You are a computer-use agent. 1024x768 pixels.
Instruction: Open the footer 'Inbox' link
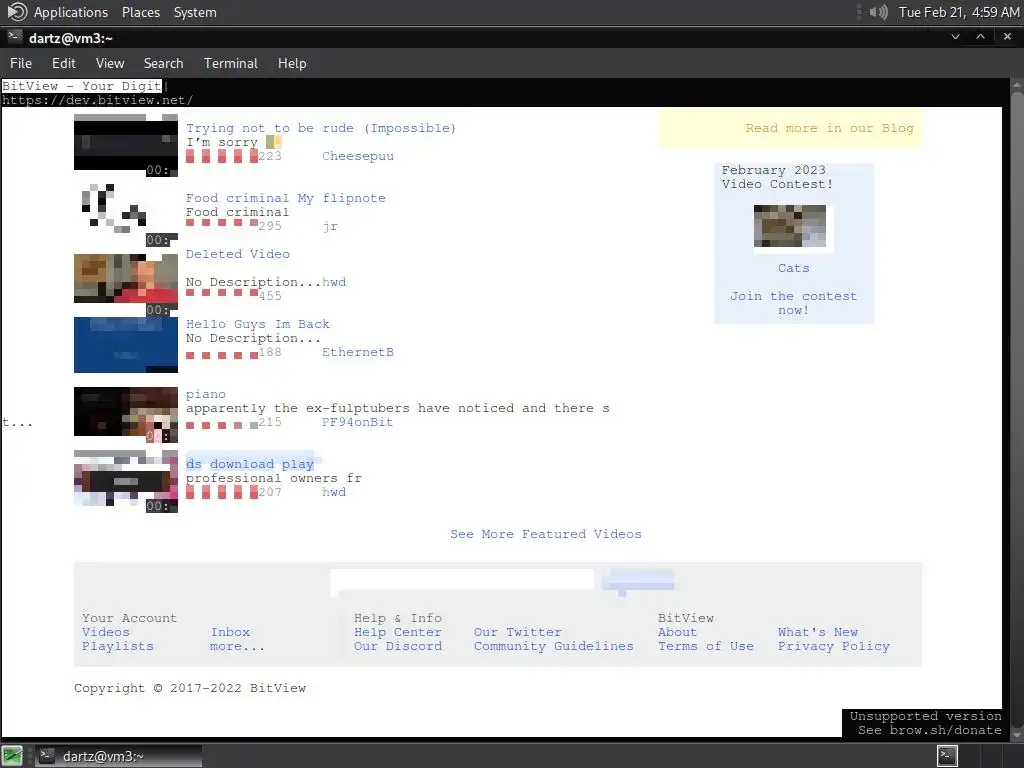230,632
